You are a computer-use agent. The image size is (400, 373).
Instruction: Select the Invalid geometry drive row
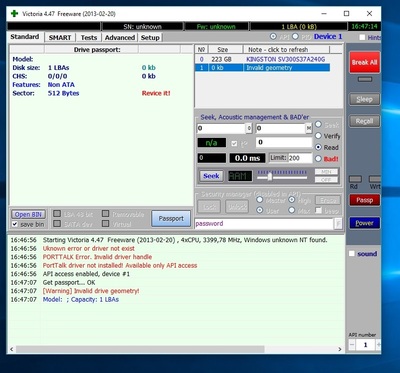point(263,68)
